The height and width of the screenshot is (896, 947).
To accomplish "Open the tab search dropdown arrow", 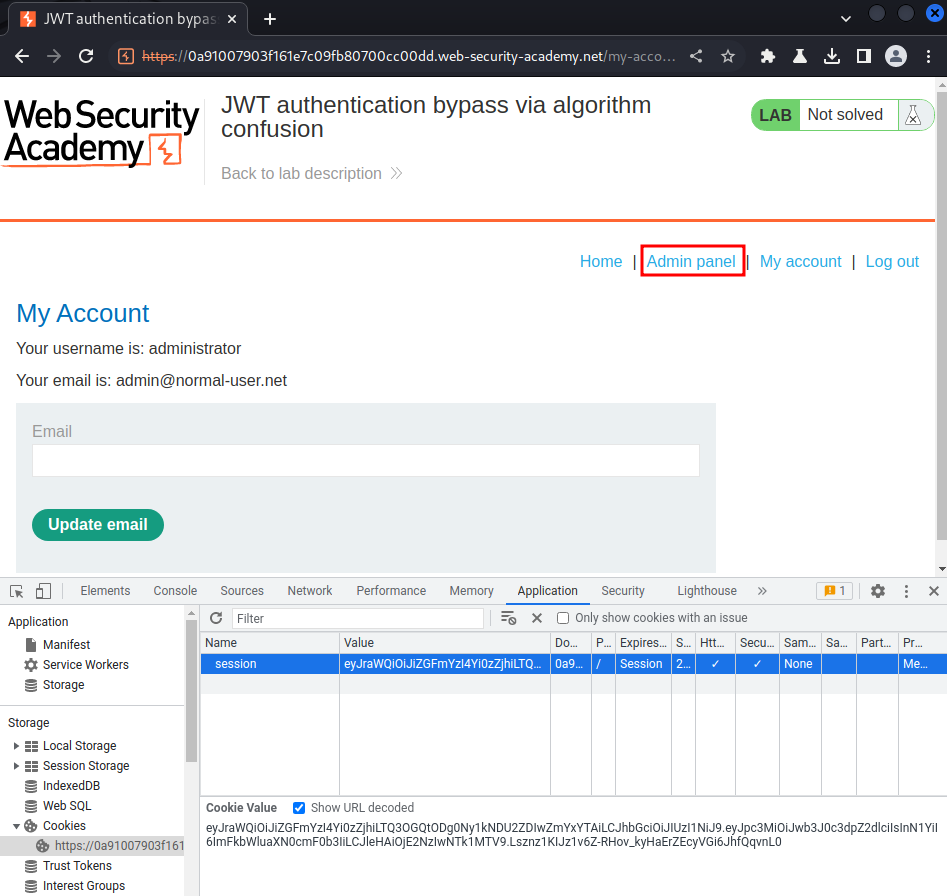I will (x=846, y=19).
